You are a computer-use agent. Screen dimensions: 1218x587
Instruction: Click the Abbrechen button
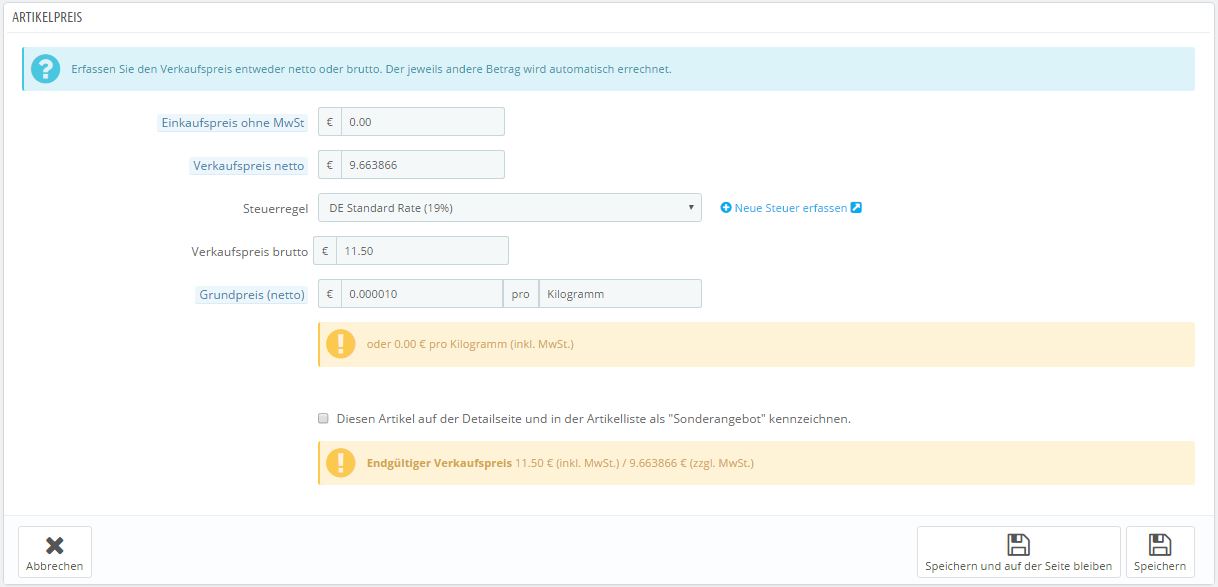pos(55,552)
